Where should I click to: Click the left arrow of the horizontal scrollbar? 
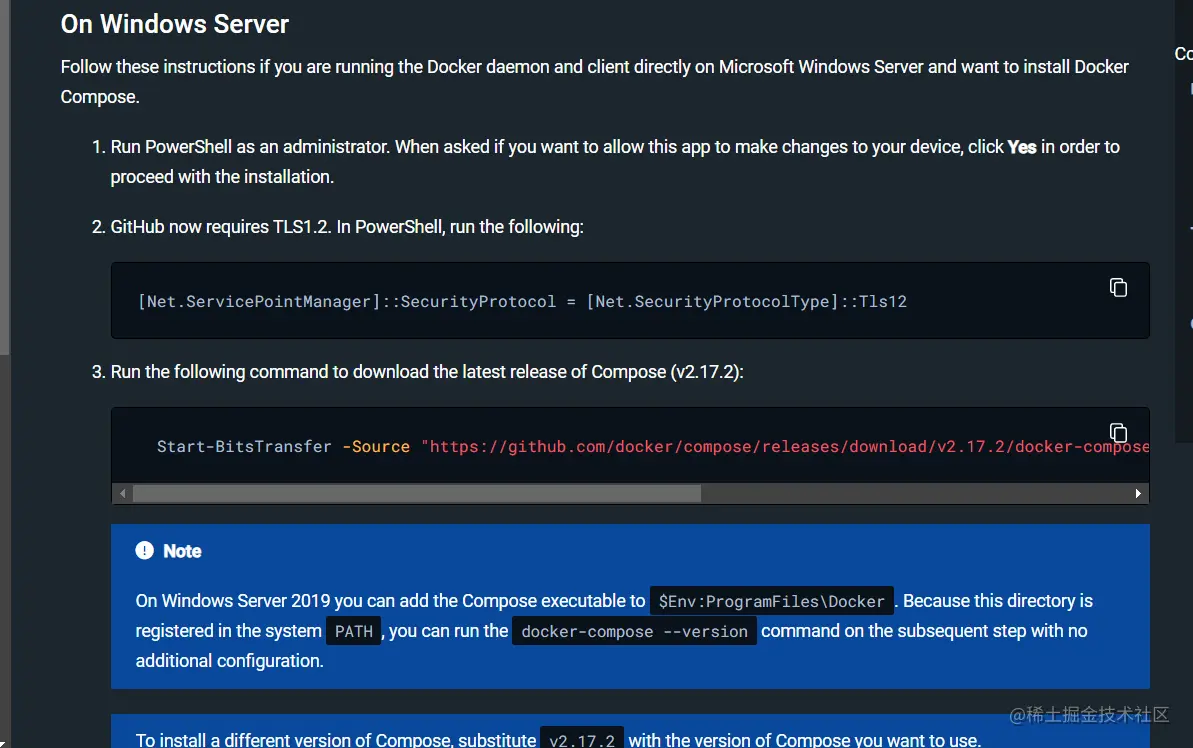[x=122, y=493]
